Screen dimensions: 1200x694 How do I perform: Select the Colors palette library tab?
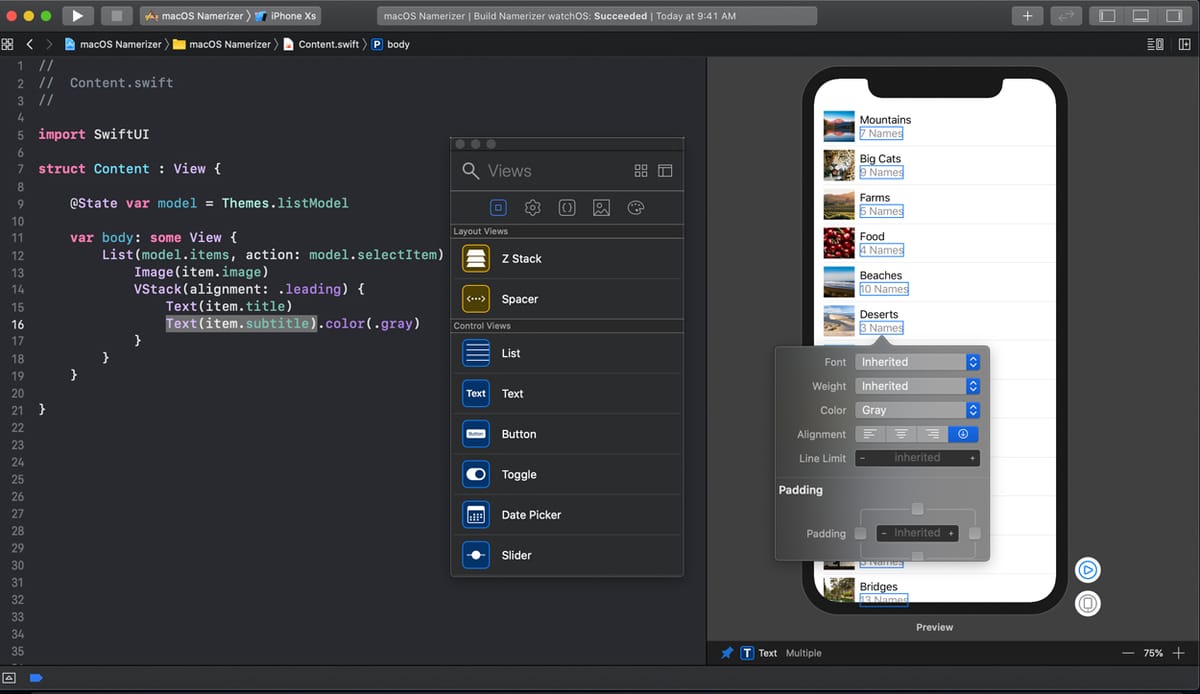635,208
